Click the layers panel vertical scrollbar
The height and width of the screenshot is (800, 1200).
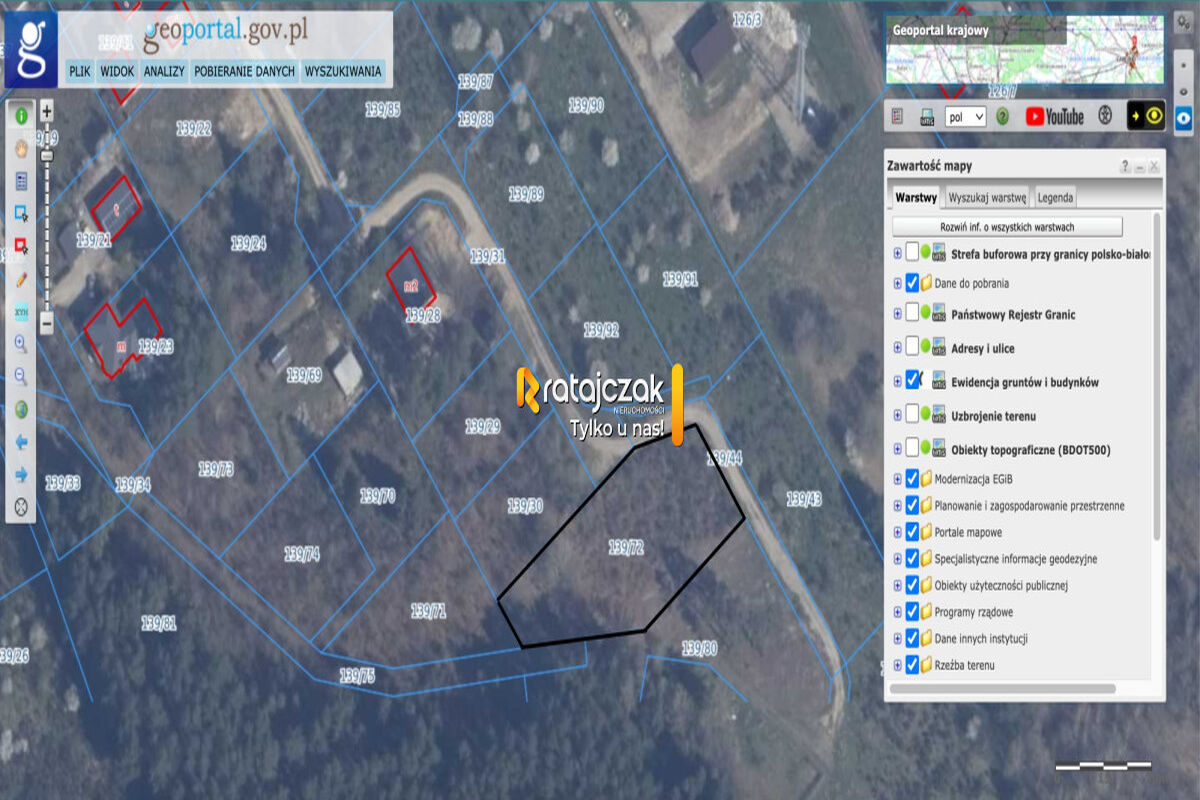point(1158,375)
